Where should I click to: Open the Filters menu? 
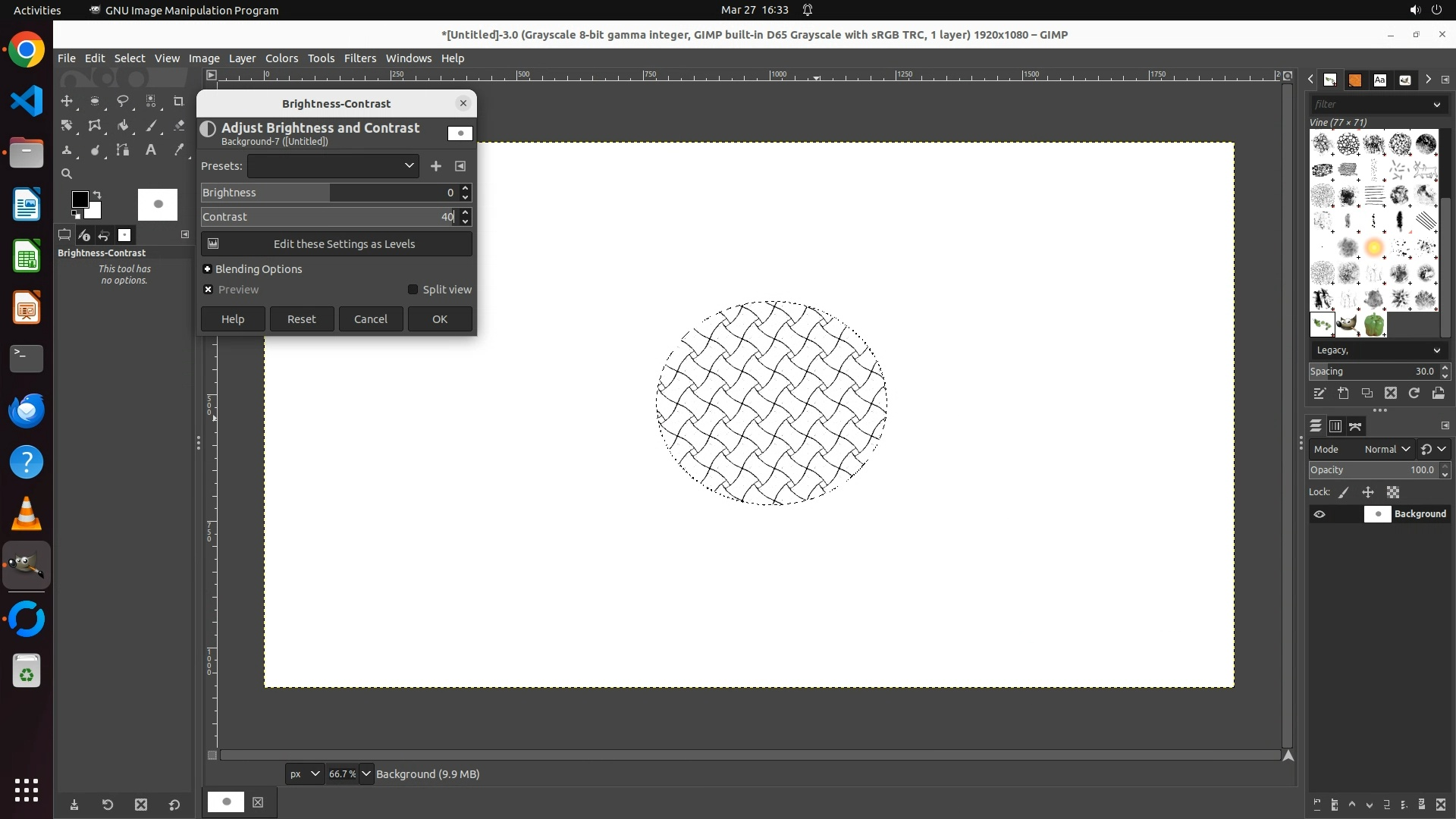[x=359, y=58]
